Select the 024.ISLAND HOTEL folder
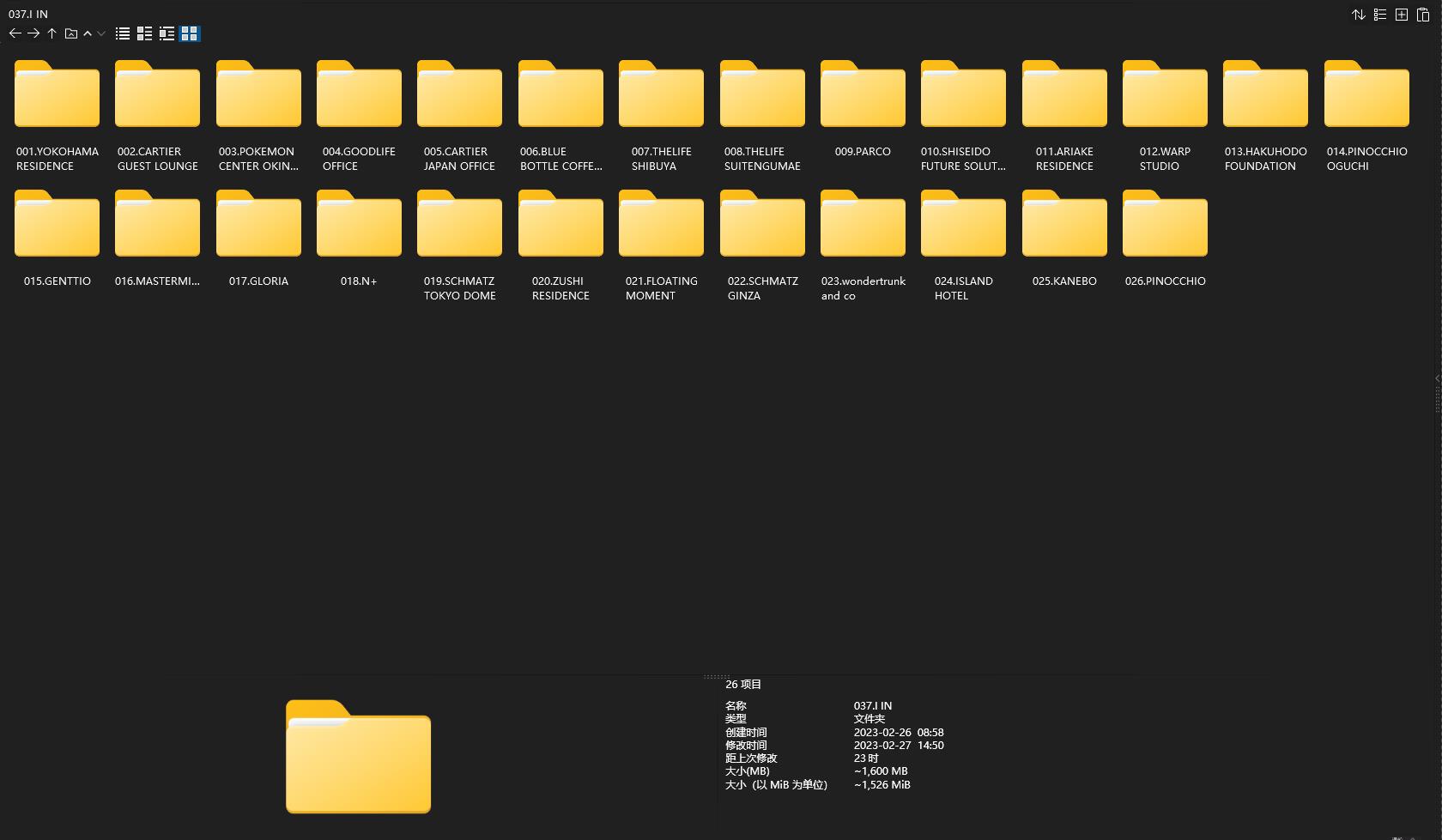Viewport: 1442px width, 840px height. click(964, 245)
